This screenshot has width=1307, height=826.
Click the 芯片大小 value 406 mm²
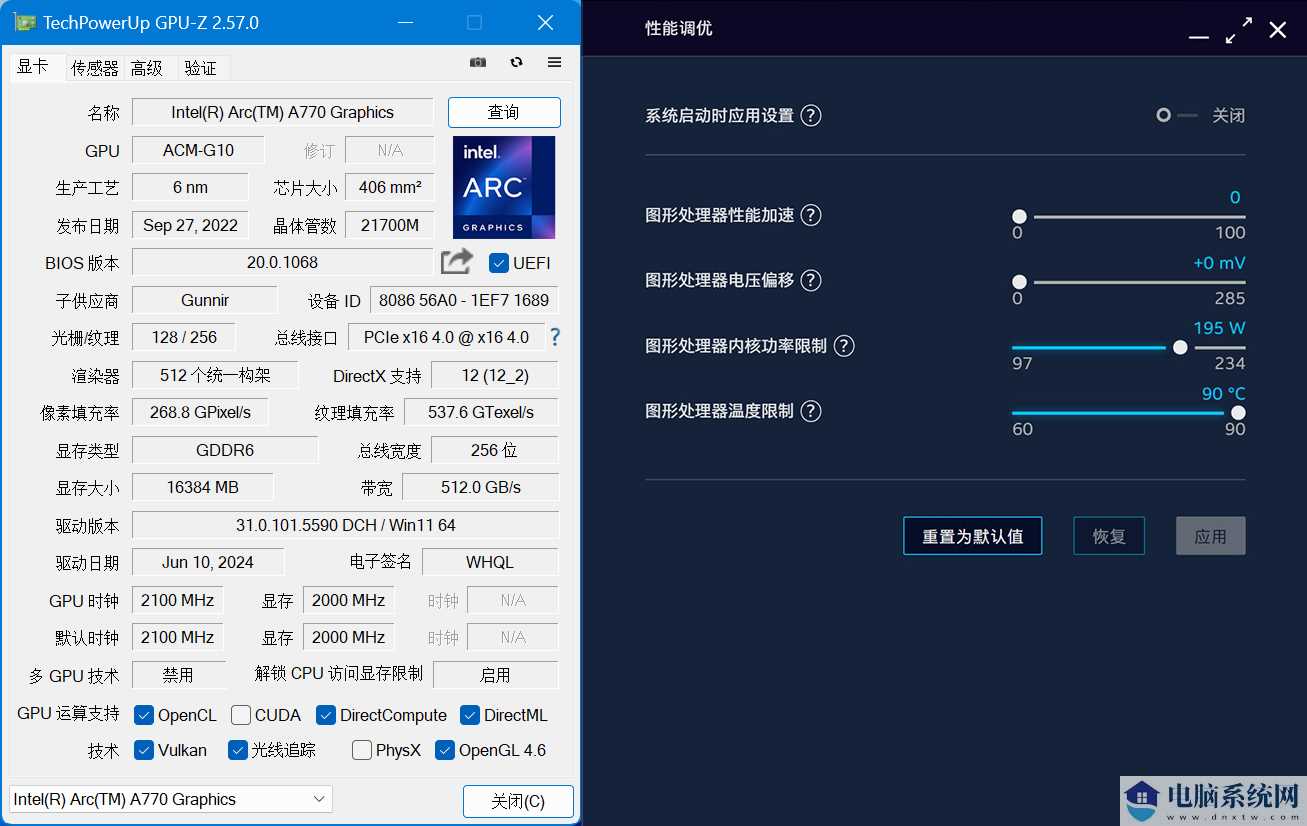[x=390, y=187]
